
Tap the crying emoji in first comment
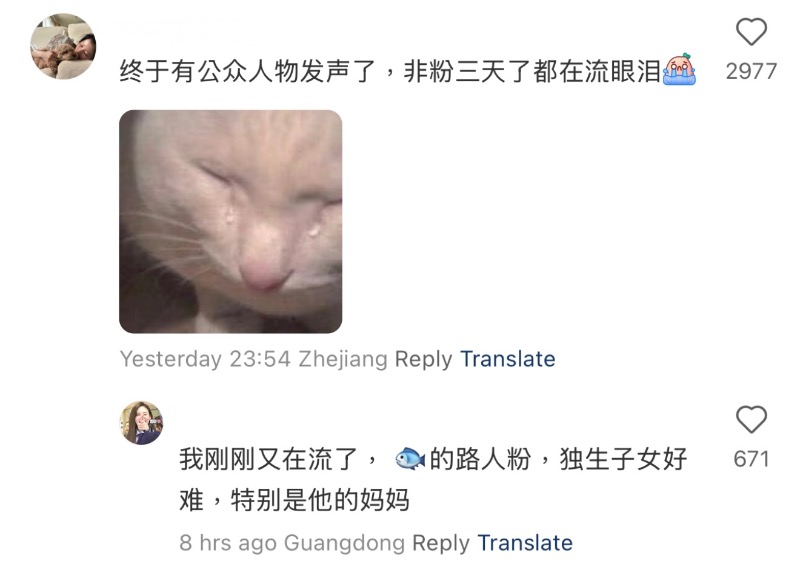680,70
